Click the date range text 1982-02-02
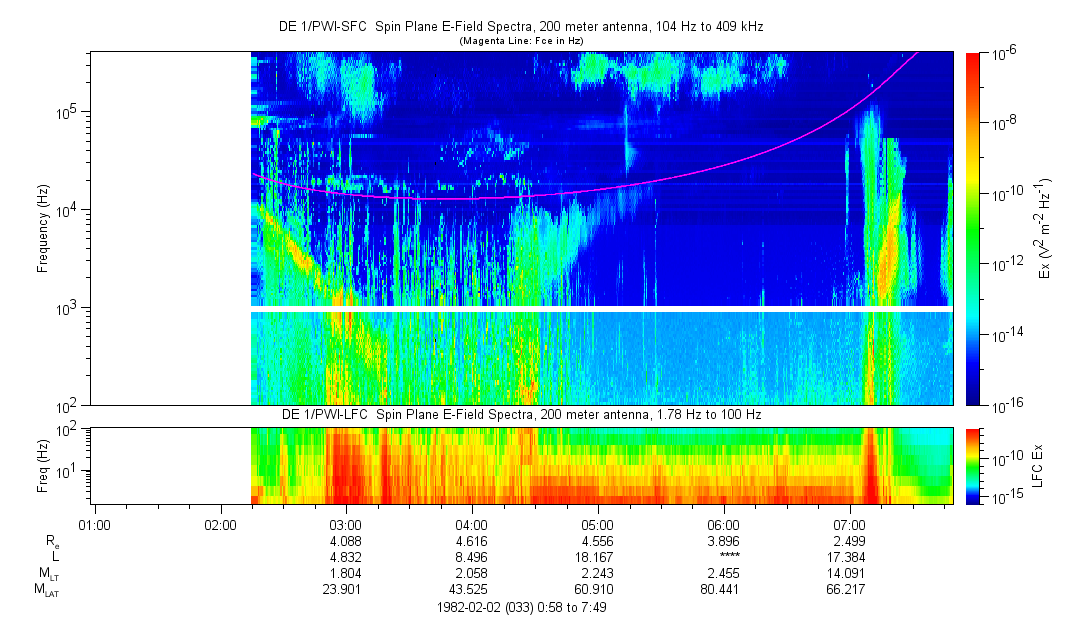The image size is (1083, 620). click(x=520, y=607)
